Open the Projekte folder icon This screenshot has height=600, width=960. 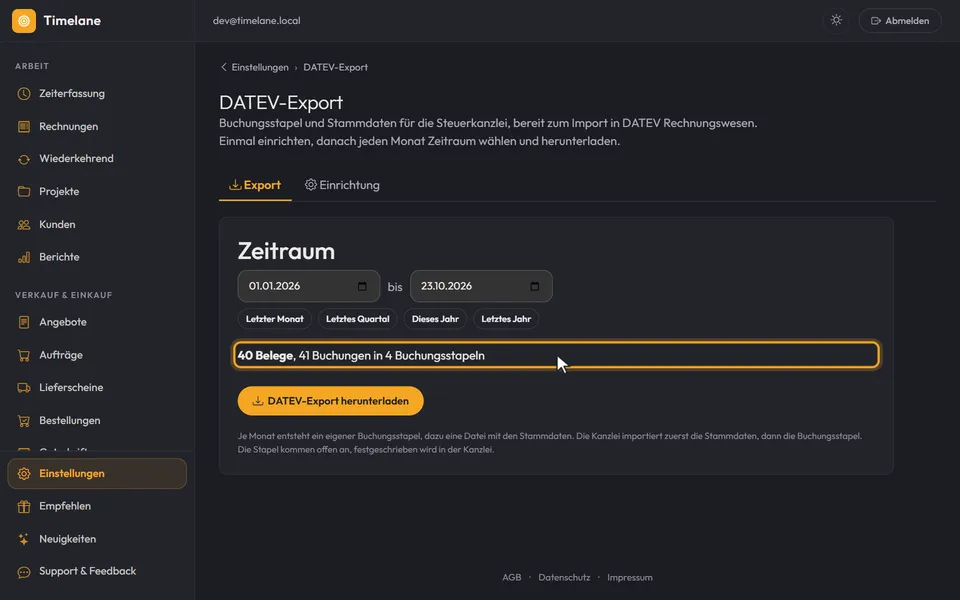point(24,192)
